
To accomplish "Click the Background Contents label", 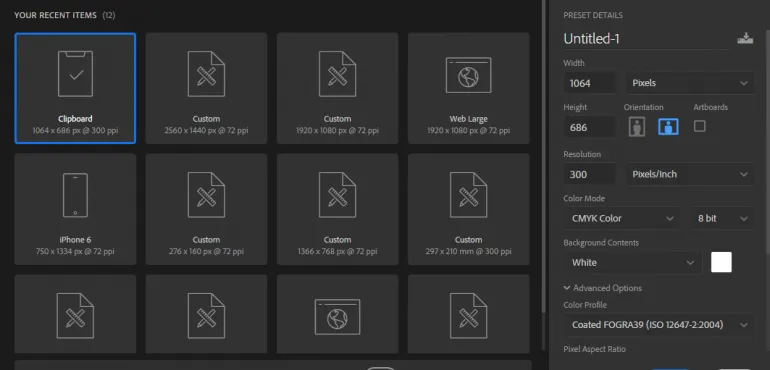I will 601,243.
